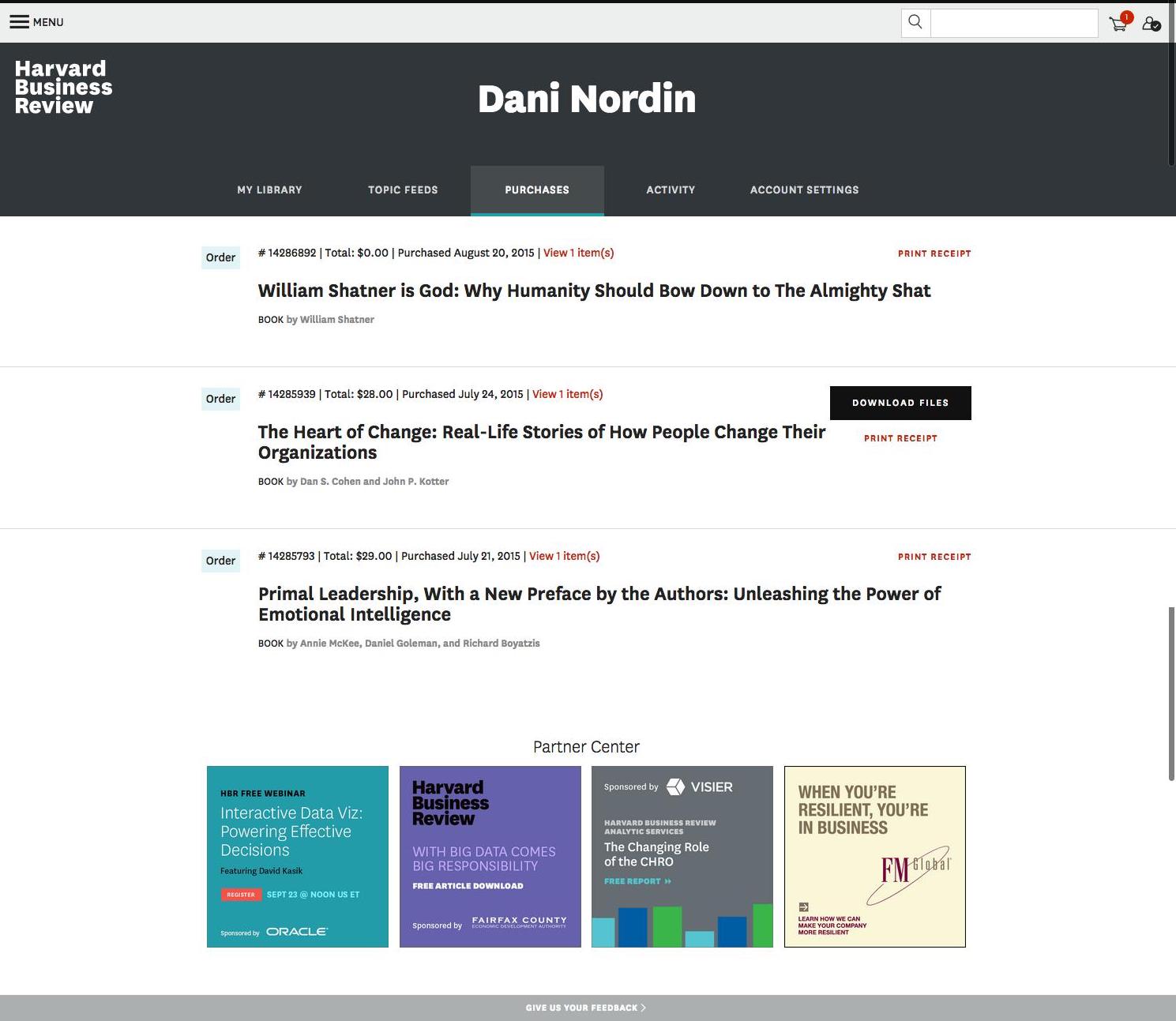
Task: Click the Partner Center heading
Action: coord(586,747)
